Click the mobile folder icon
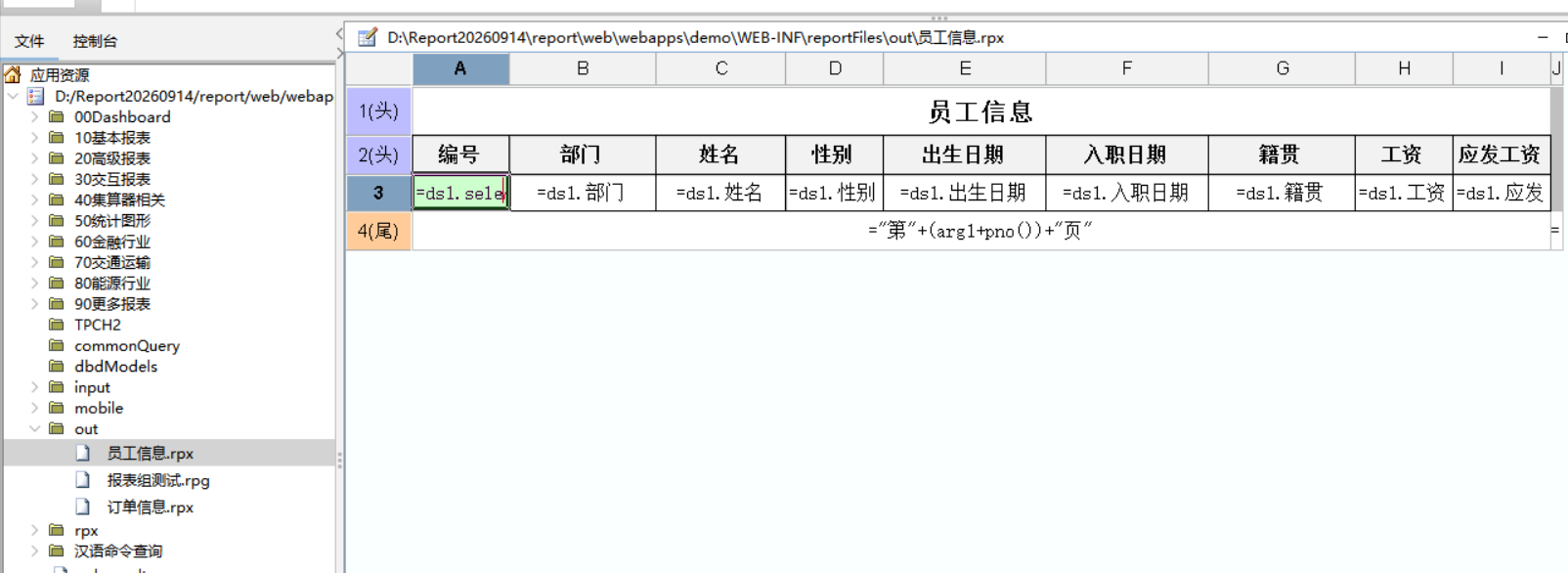Screen dimensions: 1568x573 click(x=57, y=408)
